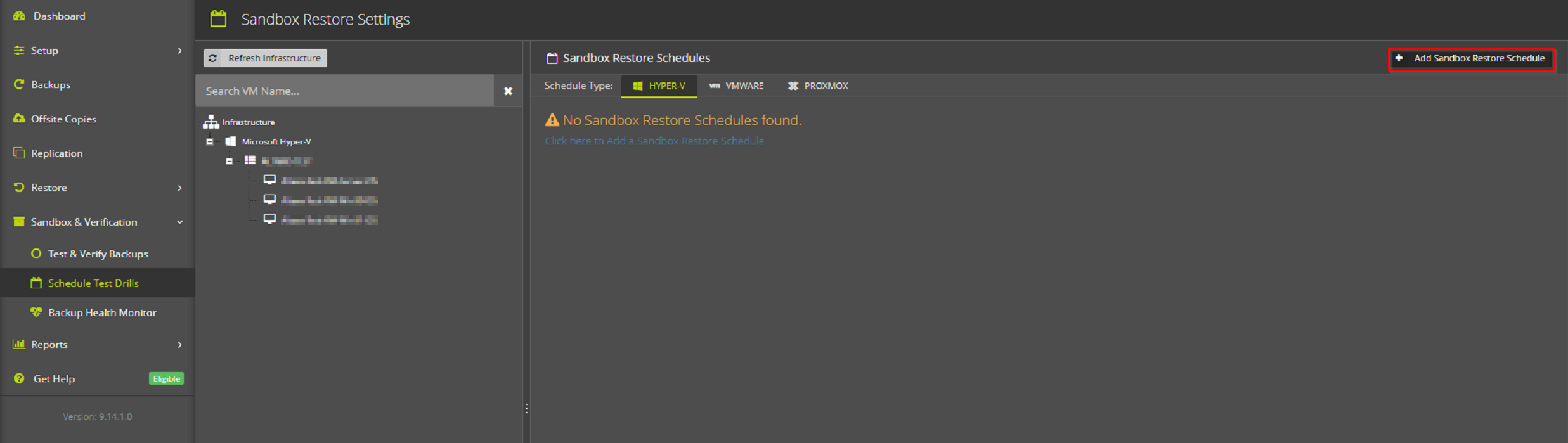The height and width of the screenshot is (443, 1568).
Task: Expand the Reports menu chevron
Action: click(x=179, y=345)
